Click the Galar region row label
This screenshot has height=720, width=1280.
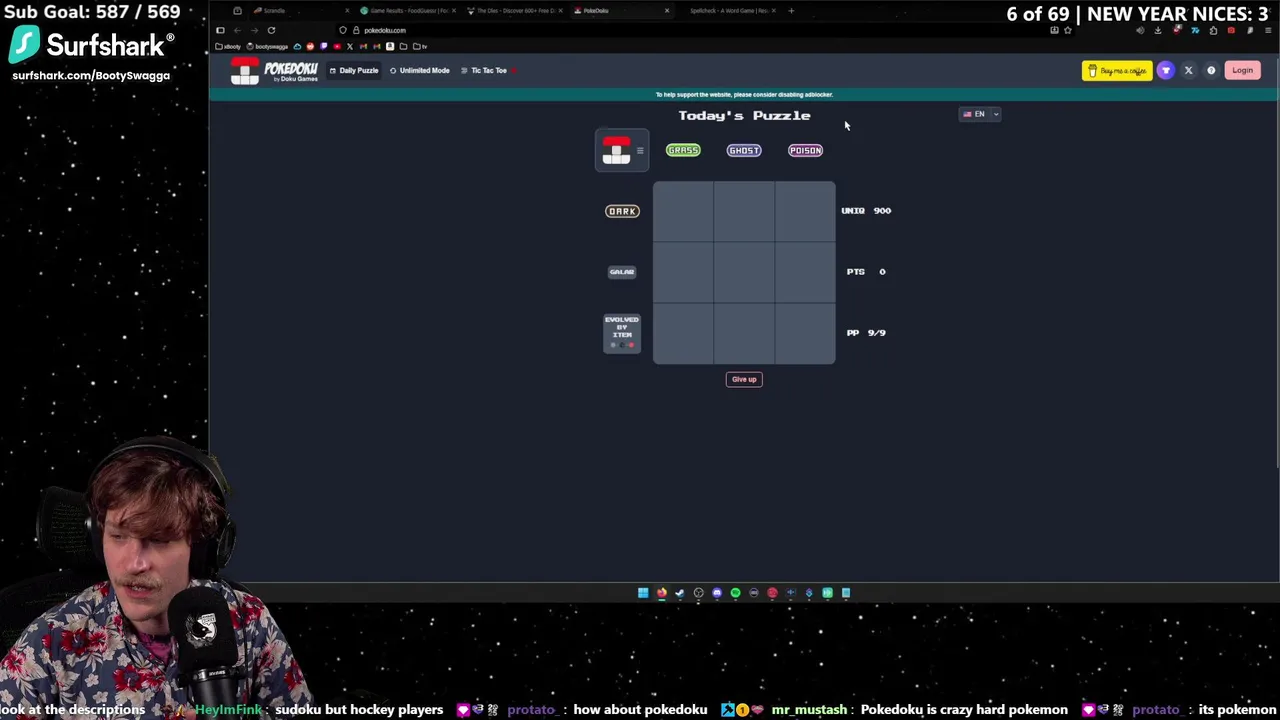622,272
